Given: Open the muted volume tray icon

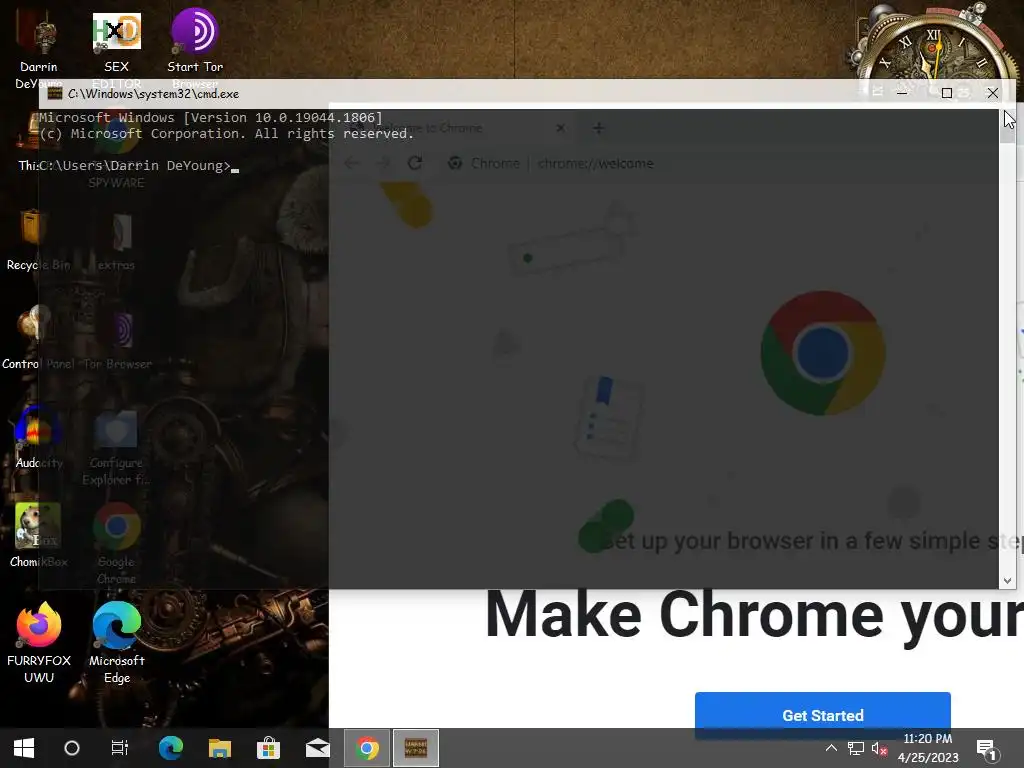Looking at the screenshot, I should click(879, 748).
